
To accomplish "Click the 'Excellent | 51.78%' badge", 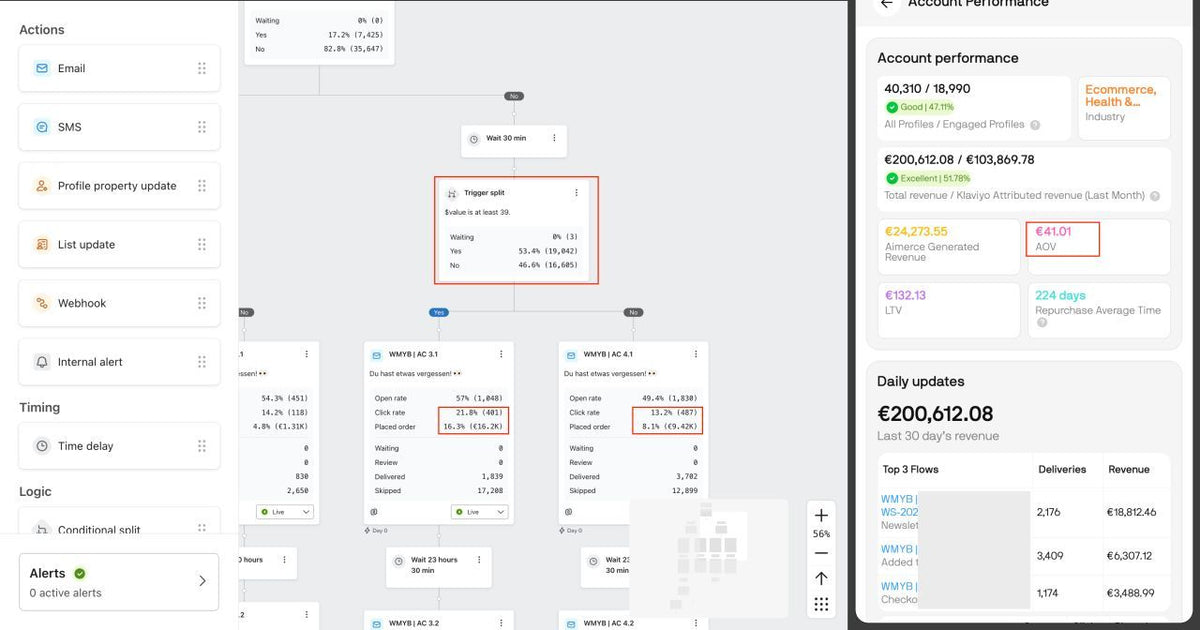I will 930,178.
